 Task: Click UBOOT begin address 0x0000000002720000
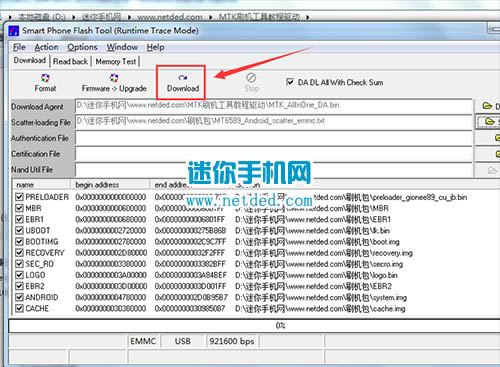[111, 231]
